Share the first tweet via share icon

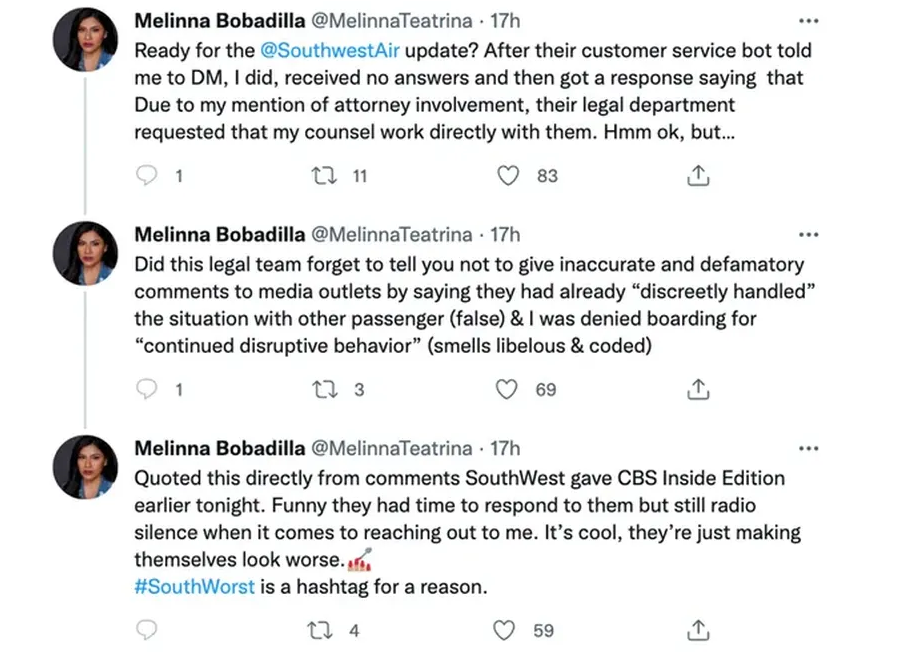pyautogui.click(x=699, y=176)
